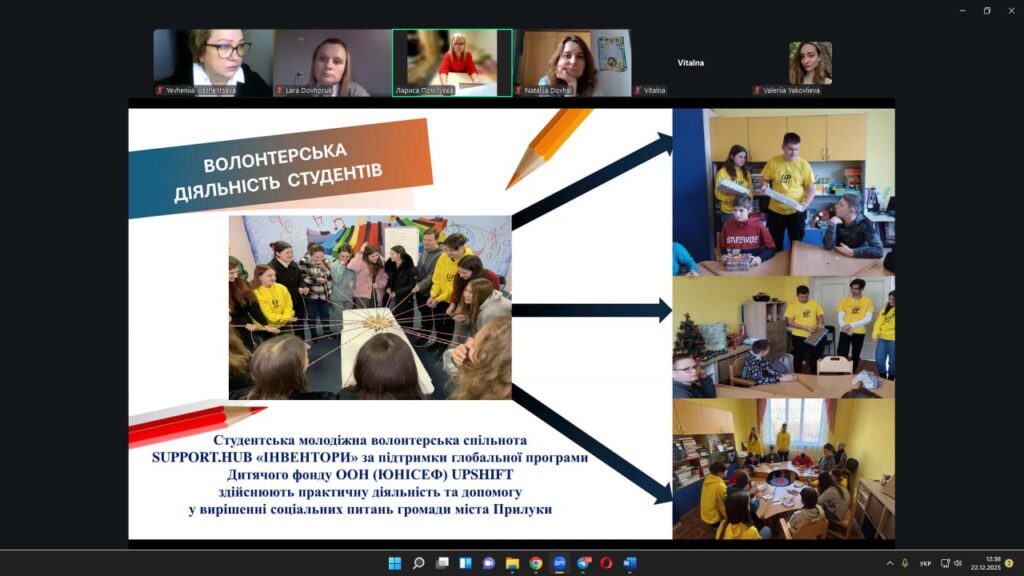Open Telegram from the taskbar
The height and width of the screenshot is (576, 1024).
pos(583,563)
